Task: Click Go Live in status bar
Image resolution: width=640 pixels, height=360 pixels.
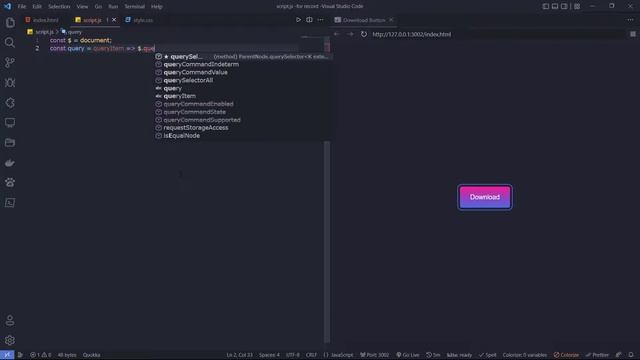Action: pyautogui.click(x=407, y=355)
